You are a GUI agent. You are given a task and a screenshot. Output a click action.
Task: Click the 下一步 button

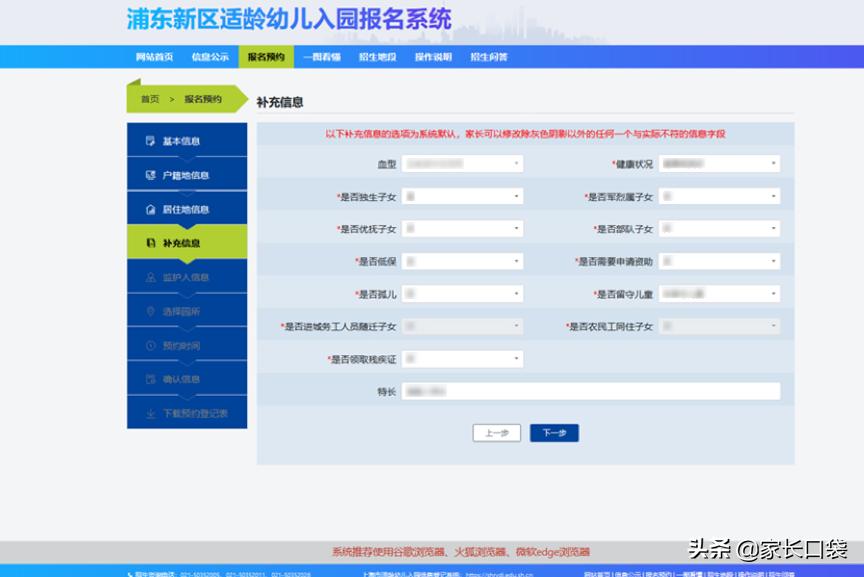pos(554,433)
